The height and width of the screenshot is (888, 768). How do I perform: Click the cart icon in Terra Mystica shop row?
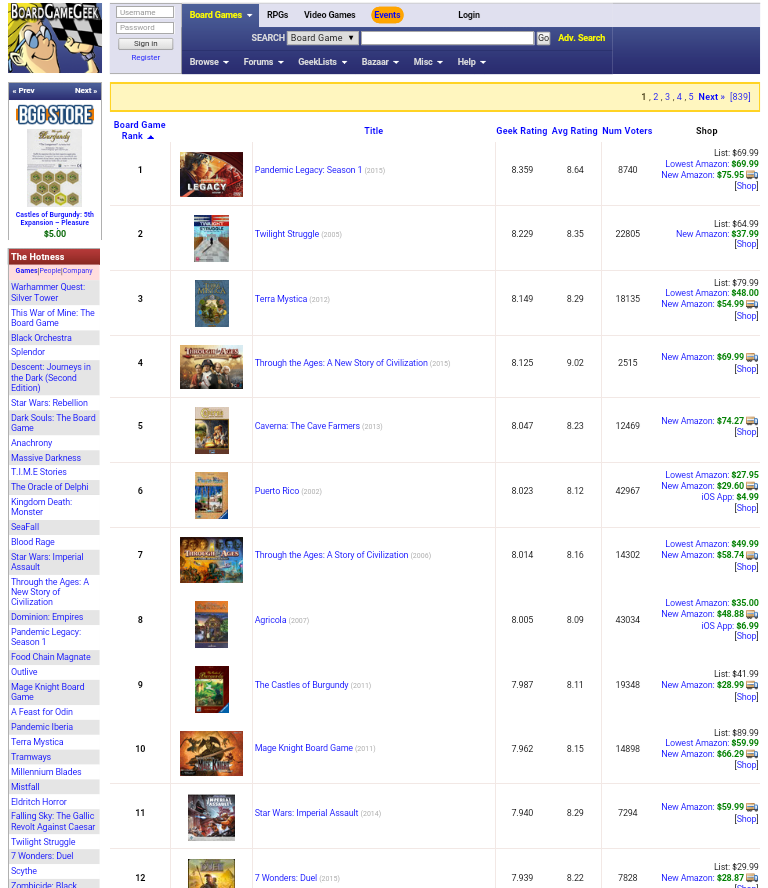click(752, 304)
